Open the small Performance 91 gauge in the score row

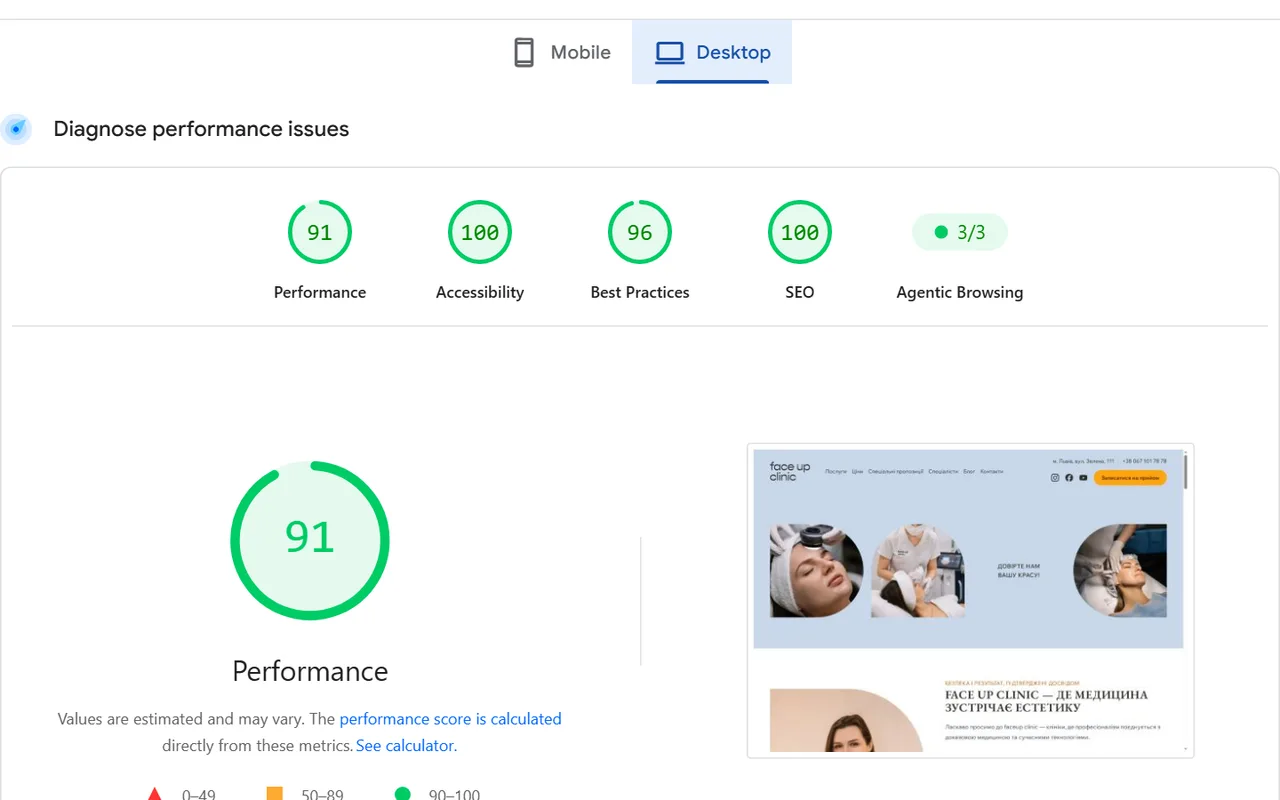(x=320, y=232)
